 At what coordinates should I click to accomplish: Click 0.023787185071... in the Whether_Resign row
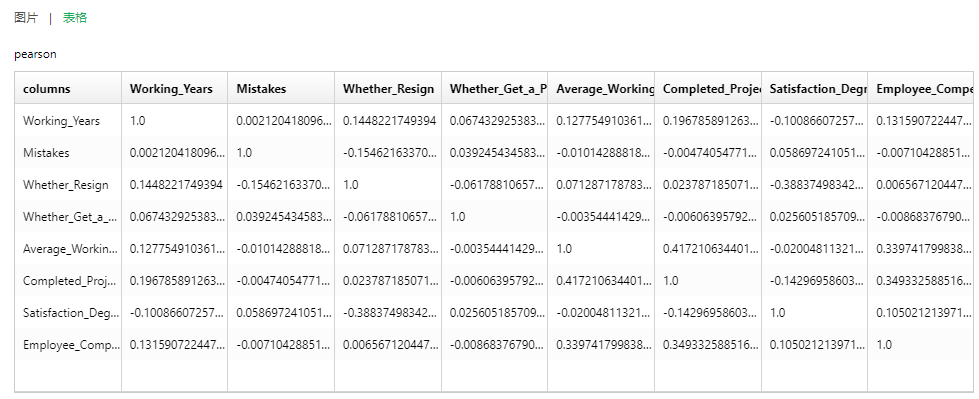tap(711, 185)
